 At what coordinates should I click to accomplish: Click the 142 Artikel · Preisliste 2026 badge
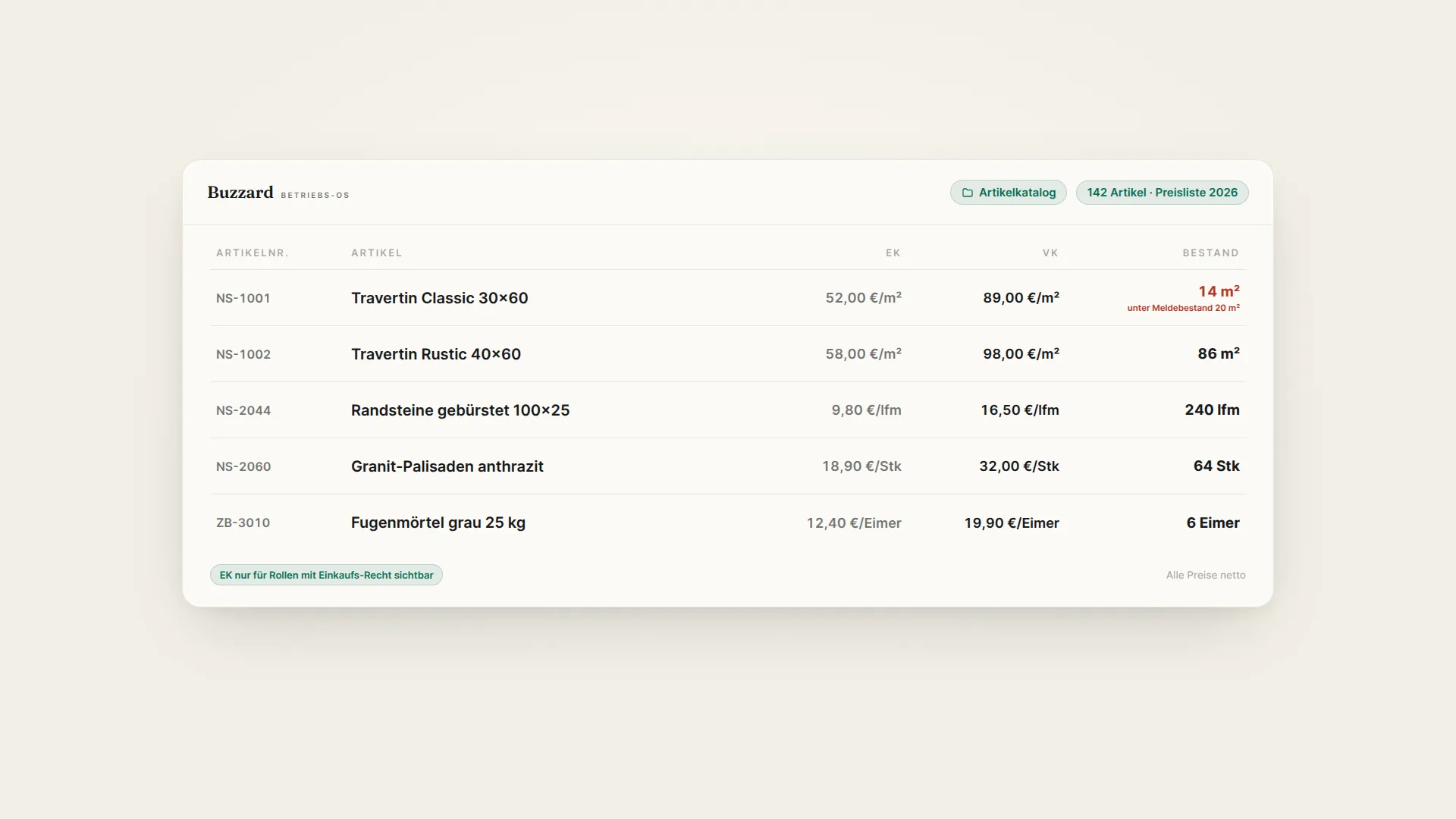[1162, 193]
